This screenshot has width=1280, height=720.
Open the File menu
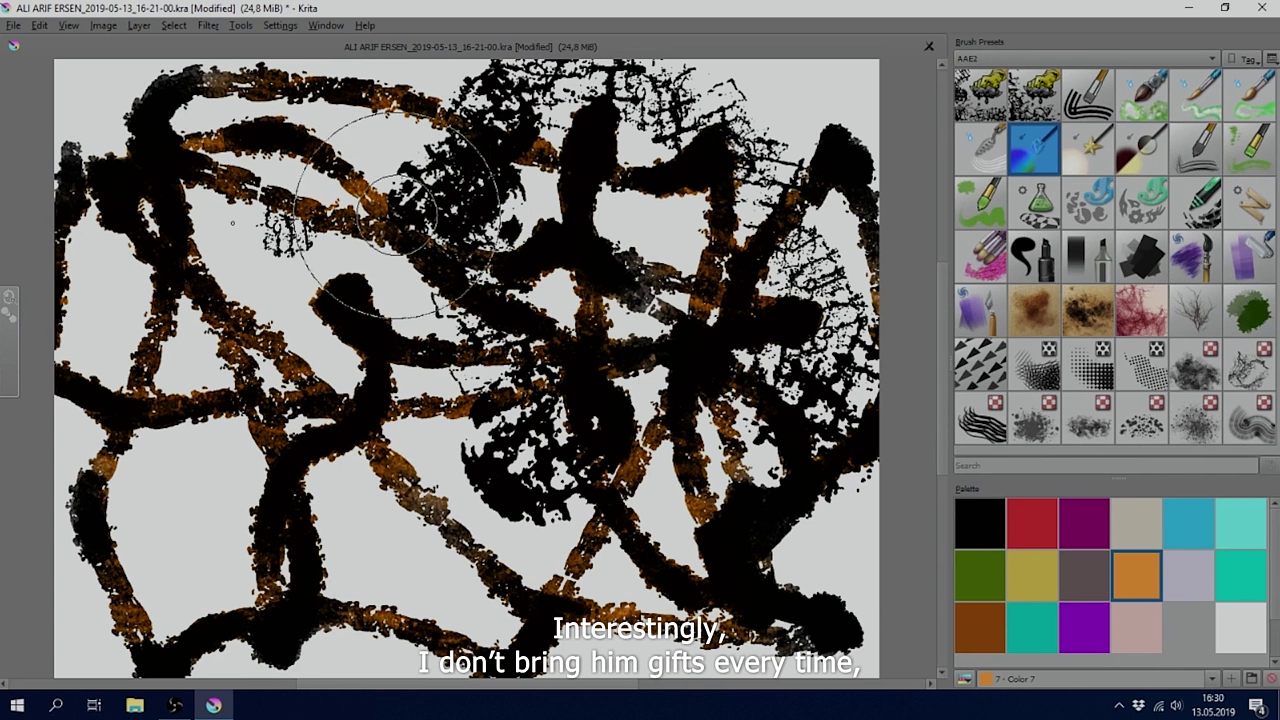tap(13, 25)
